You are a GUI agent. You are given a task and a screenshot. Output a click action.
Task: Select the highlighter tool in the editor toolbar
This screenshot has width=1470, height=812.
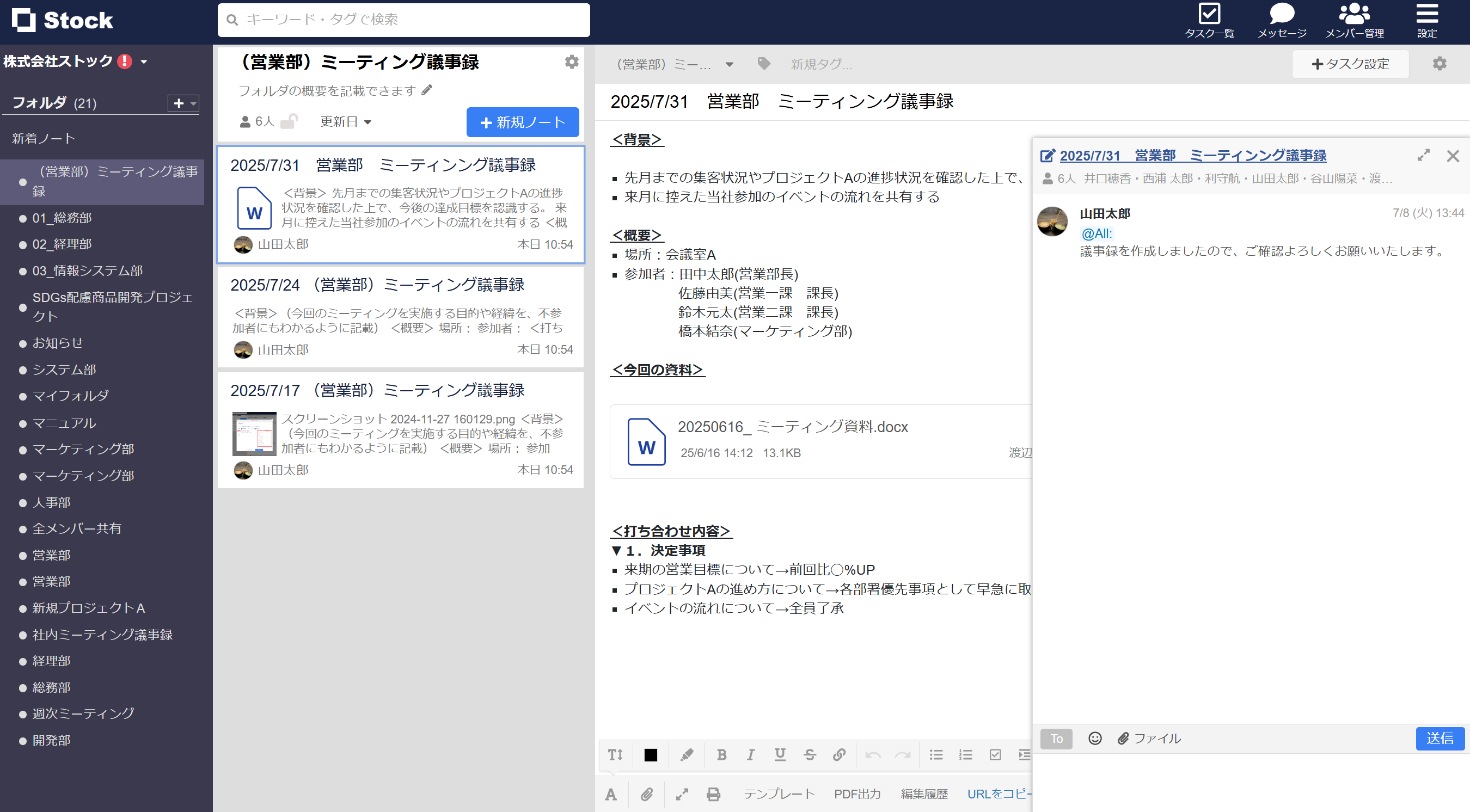pos(686,754)
